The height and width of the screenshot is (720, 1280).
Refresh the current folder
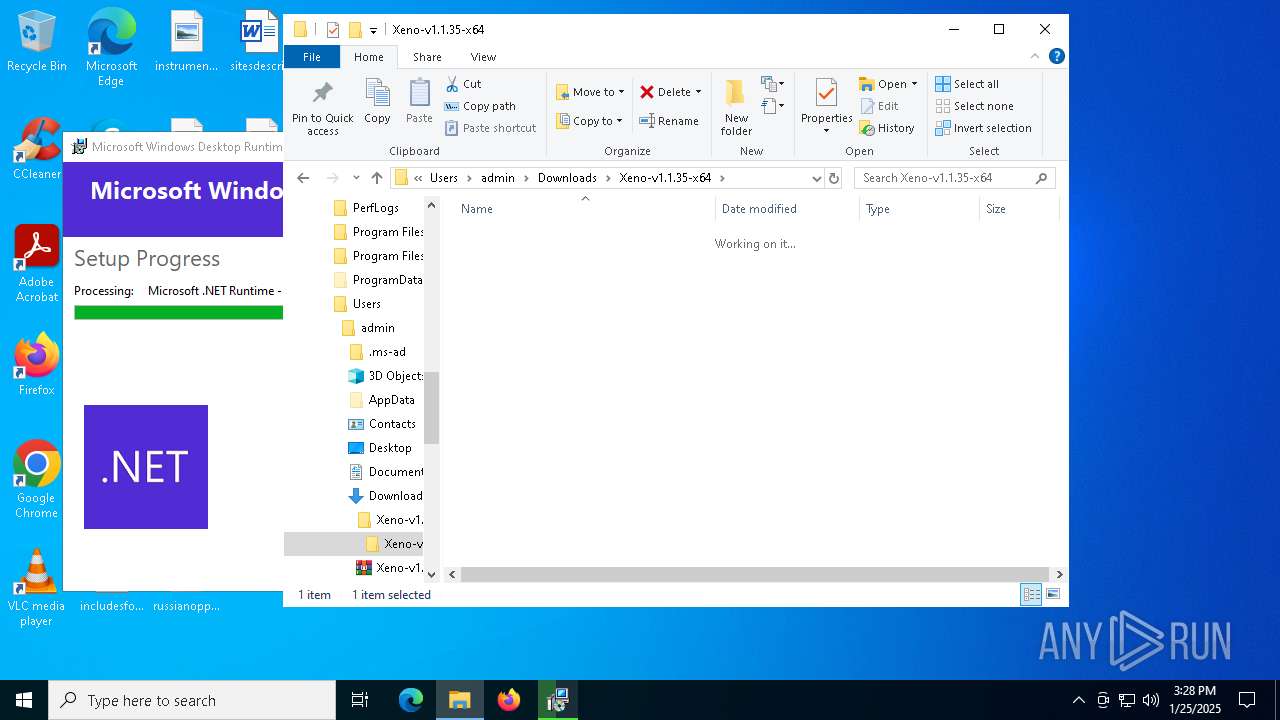click(x=834, y=178)
